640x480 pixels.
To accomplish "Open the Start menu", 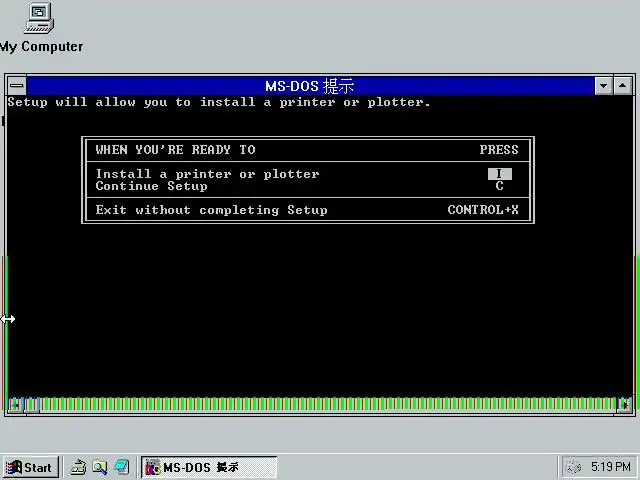I will click(x=31, y=467).
